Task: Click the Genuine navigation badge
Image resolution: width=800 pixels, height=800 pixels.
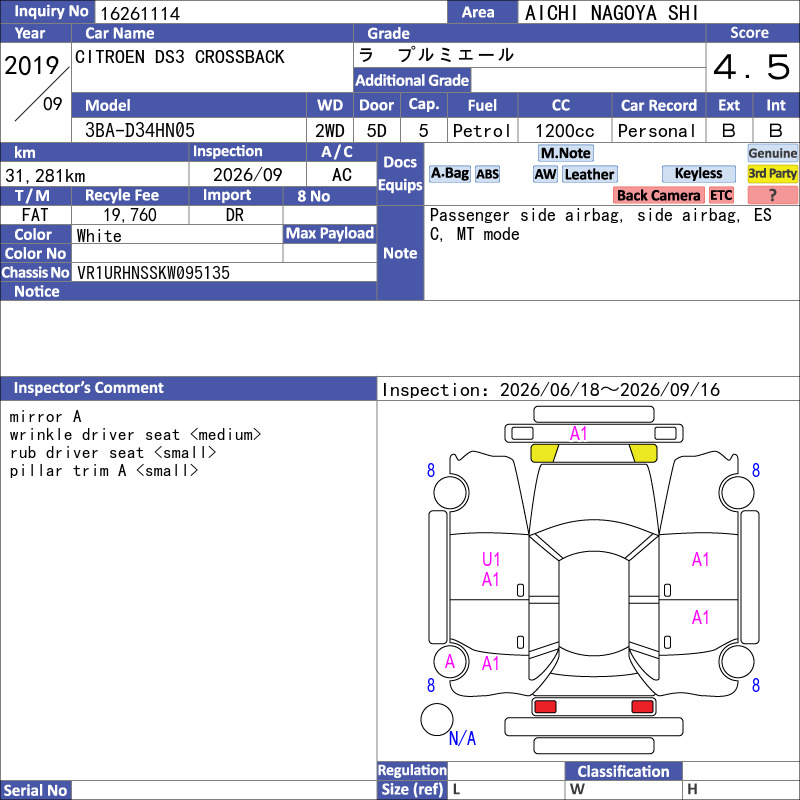Action: point(772,153)
